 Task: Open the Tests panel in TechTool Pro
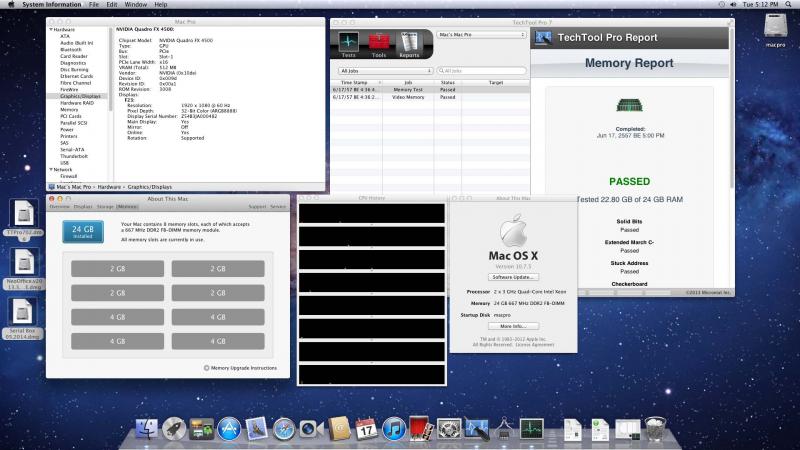(x=348, y=43)
